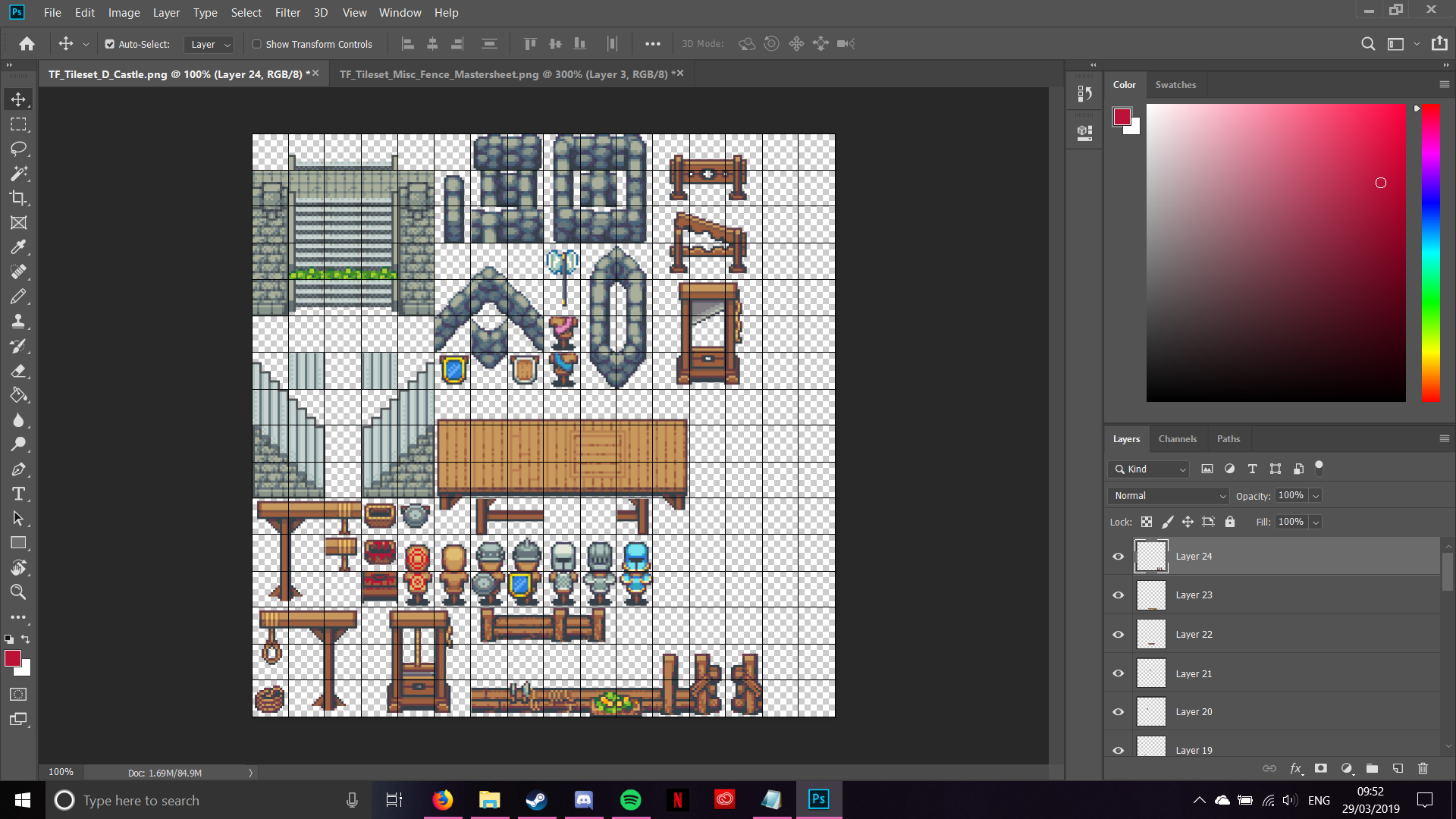This screenshot has width=1456, height=819.
Task: Switch to the Channels tab
Action: [1177, 438]
